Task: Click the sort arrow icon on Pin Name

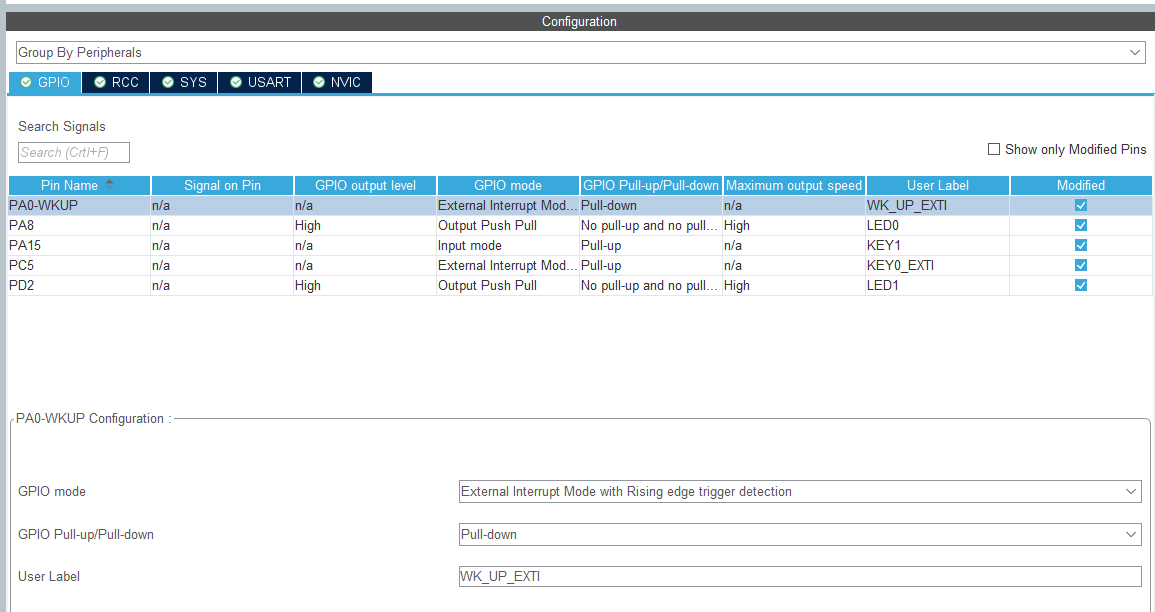Action: 109,183
